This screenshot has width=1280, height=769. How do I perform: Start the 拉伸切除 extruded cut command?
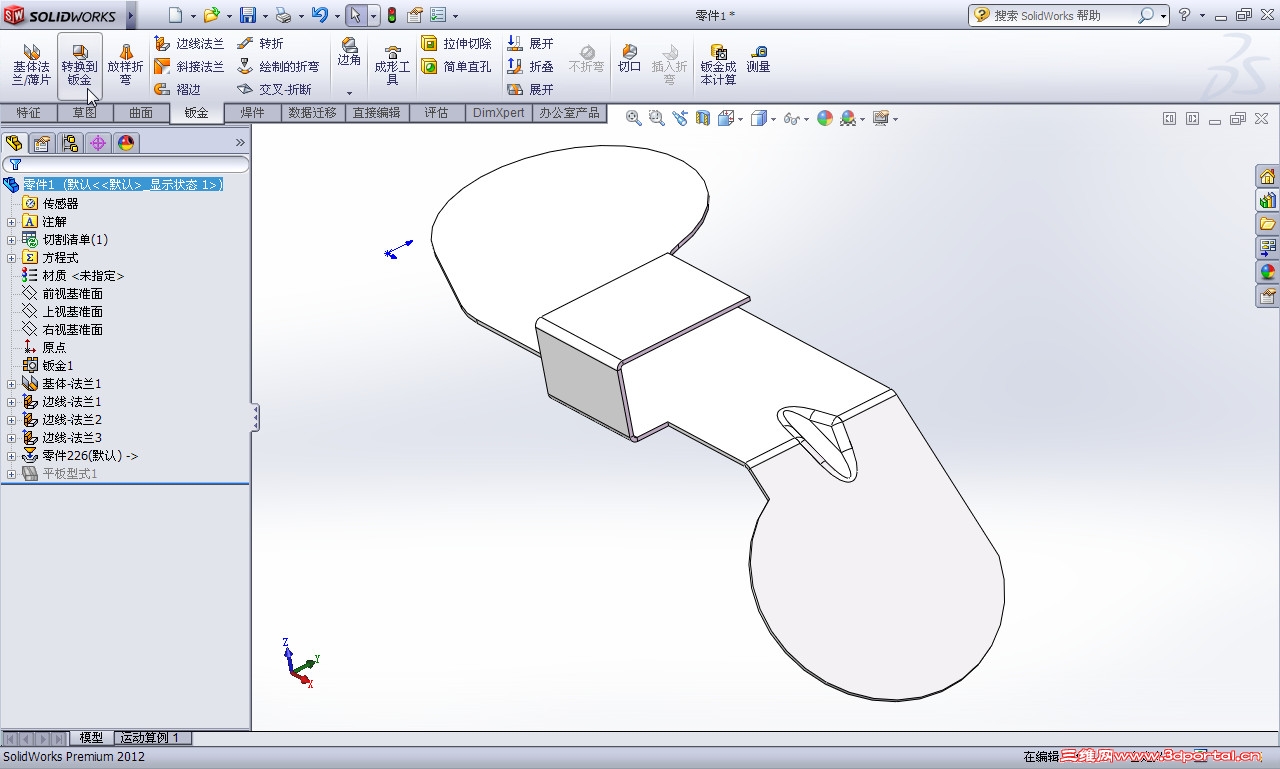456,44
